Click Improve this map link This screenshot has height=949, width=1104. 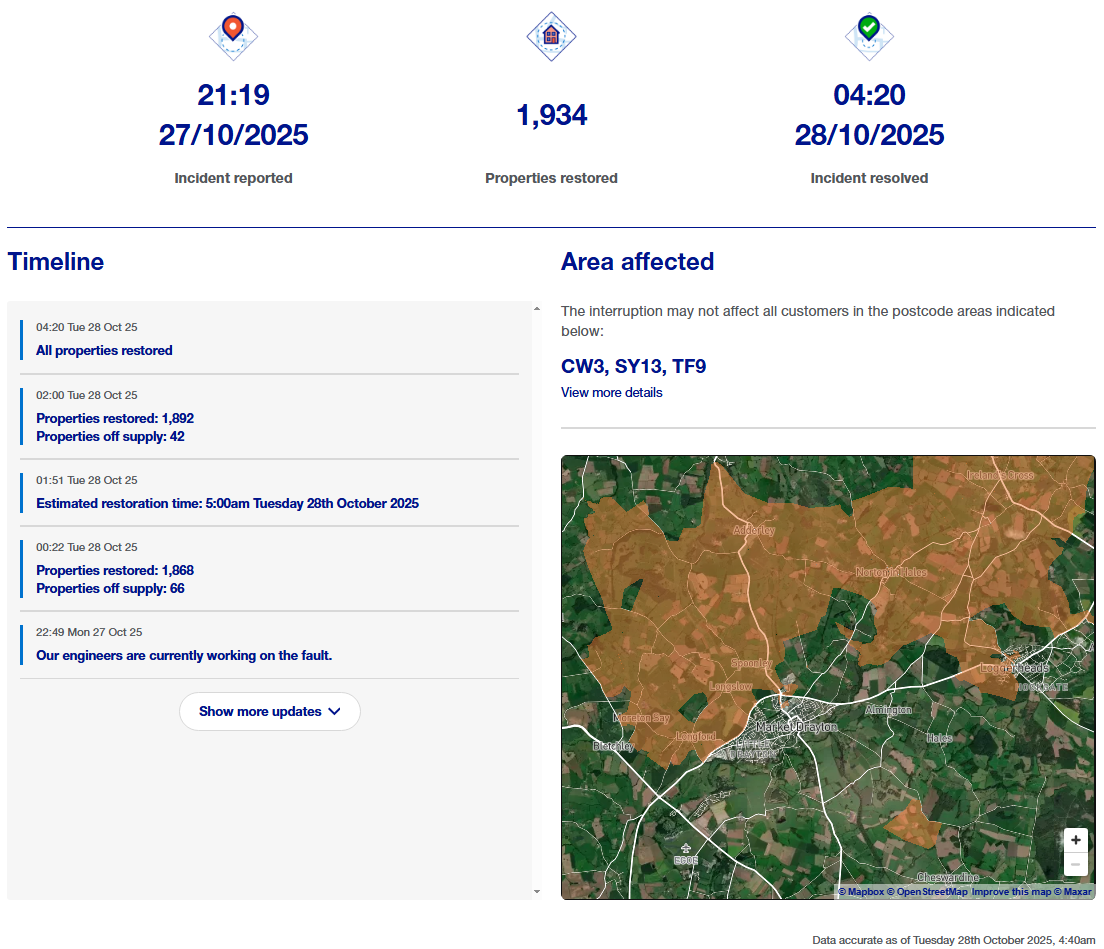pyautogui.click(x=1011, y=892)
